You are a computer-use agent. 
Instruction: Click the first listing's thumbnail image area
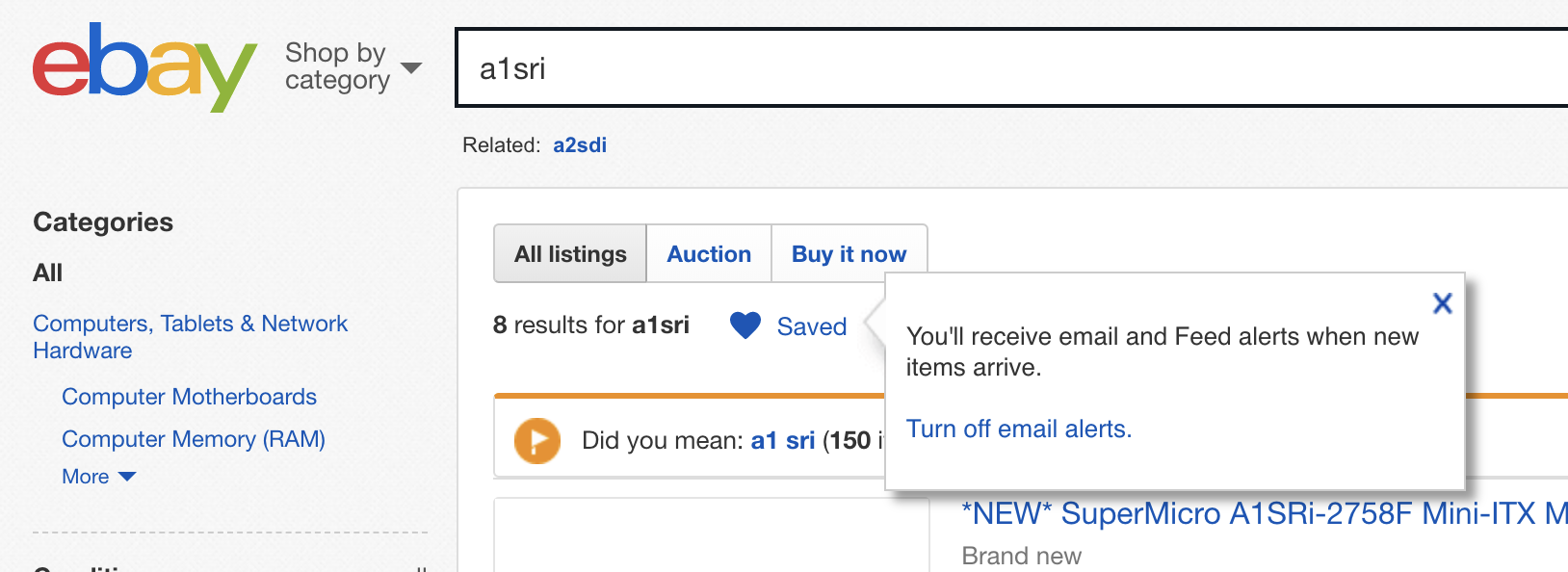[x=712, y=535]
